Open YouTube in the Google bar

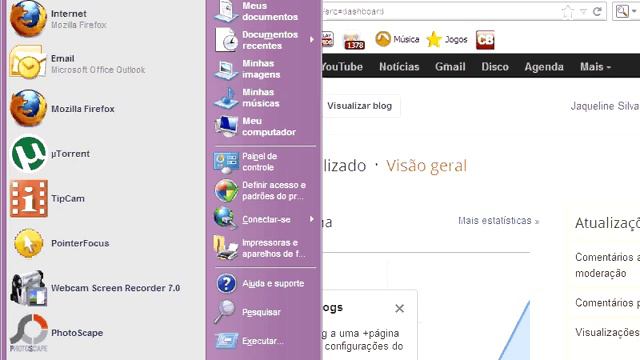coord(342,67)
